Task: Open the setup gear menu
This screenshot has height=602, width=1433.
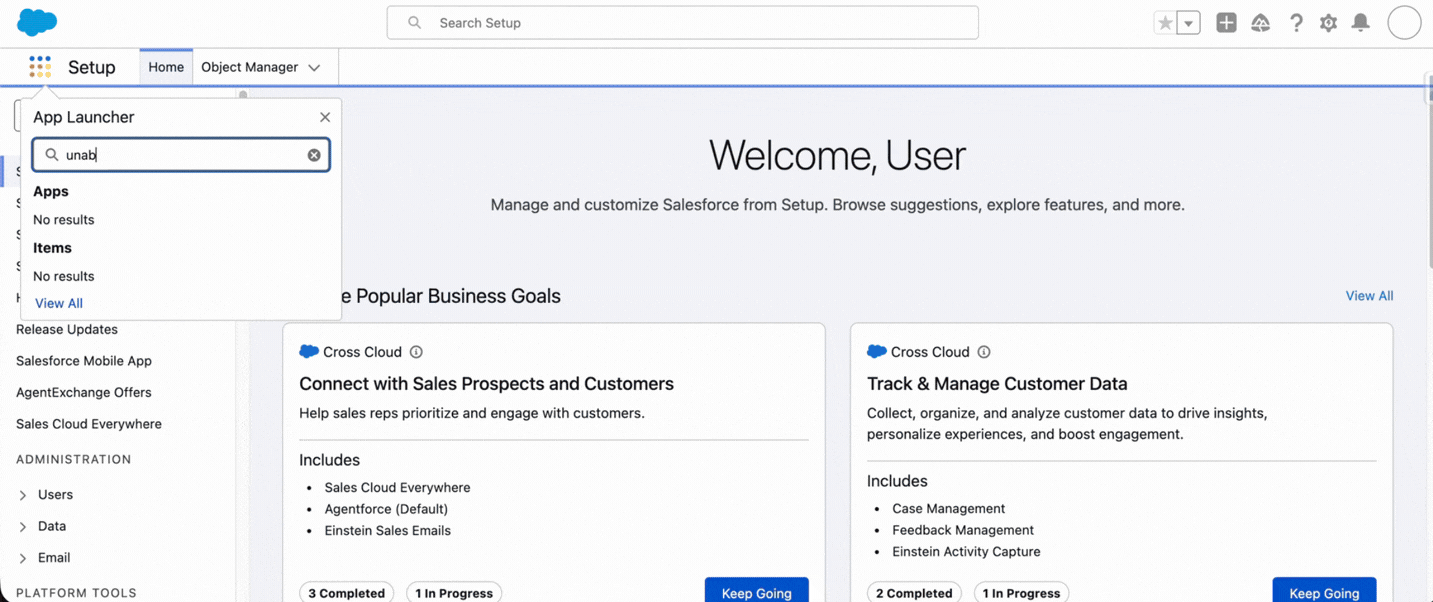Action: (x=1328, y=23)
